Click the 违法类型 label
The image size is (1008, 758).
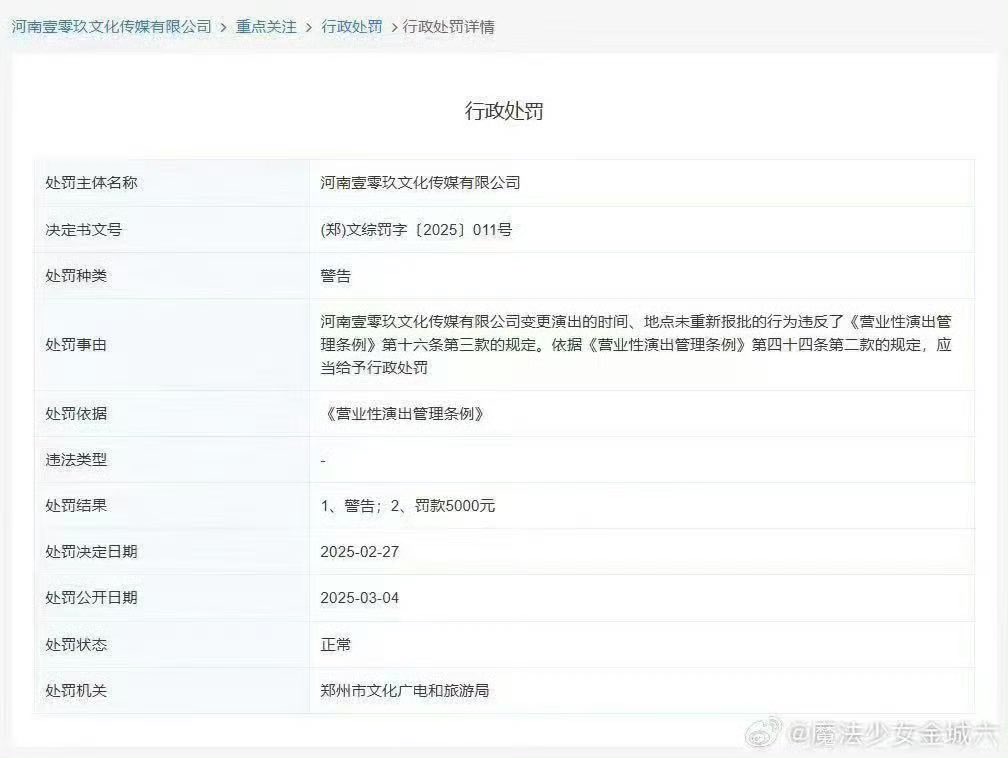[76, 460]
